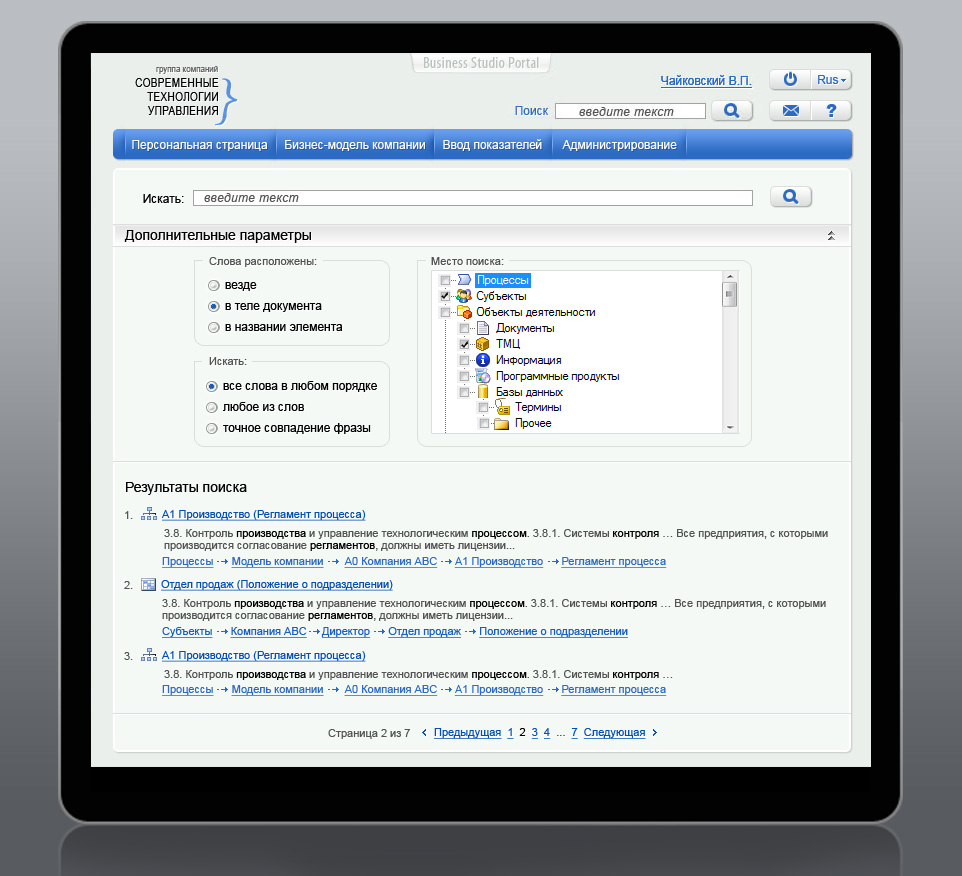Open the Положение о подразделении breadcrumb link
The width and height of the screenshot is (962, 876).
click(553, 631)
